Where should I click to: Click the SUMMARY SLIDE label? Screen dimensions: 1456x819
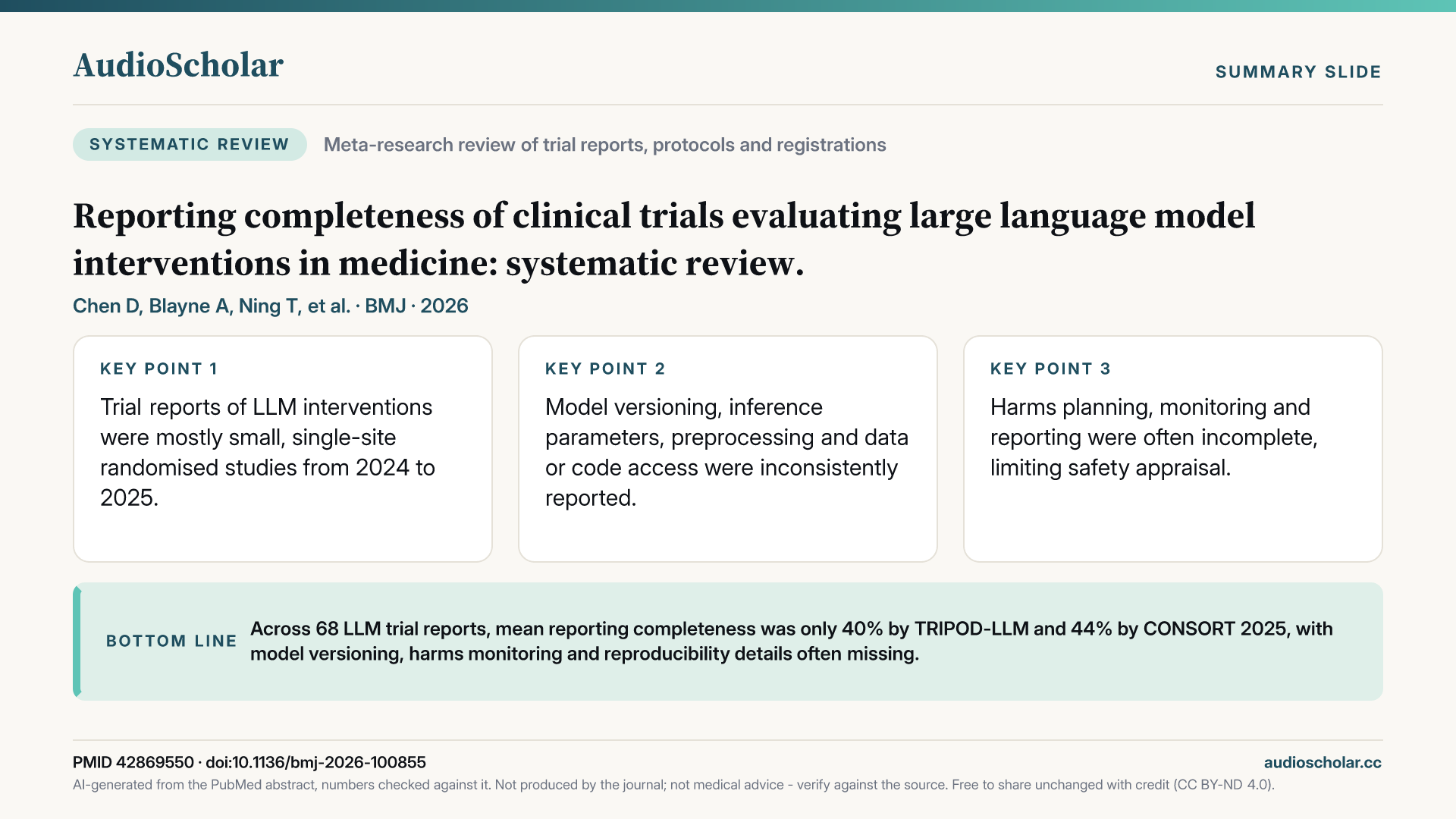[x=1298, y=72]
